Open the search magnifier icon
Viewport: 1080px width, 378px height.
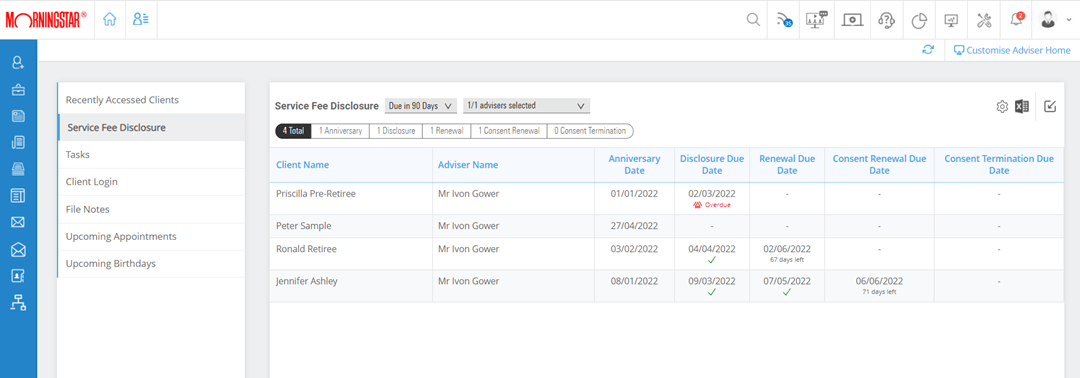754,19
